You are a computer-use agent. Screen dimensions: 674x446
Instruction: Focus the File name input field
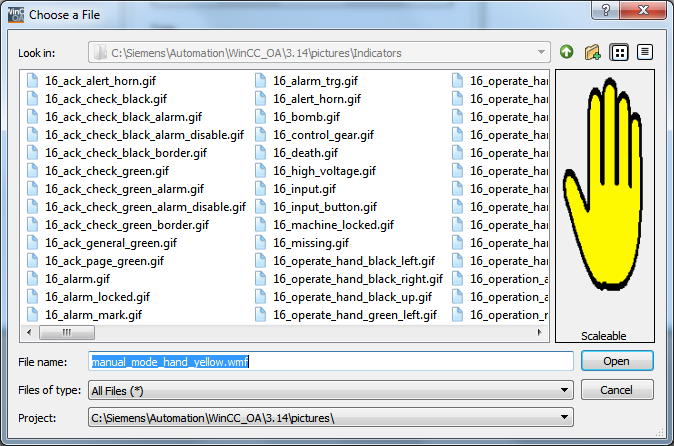click(331, 361)
